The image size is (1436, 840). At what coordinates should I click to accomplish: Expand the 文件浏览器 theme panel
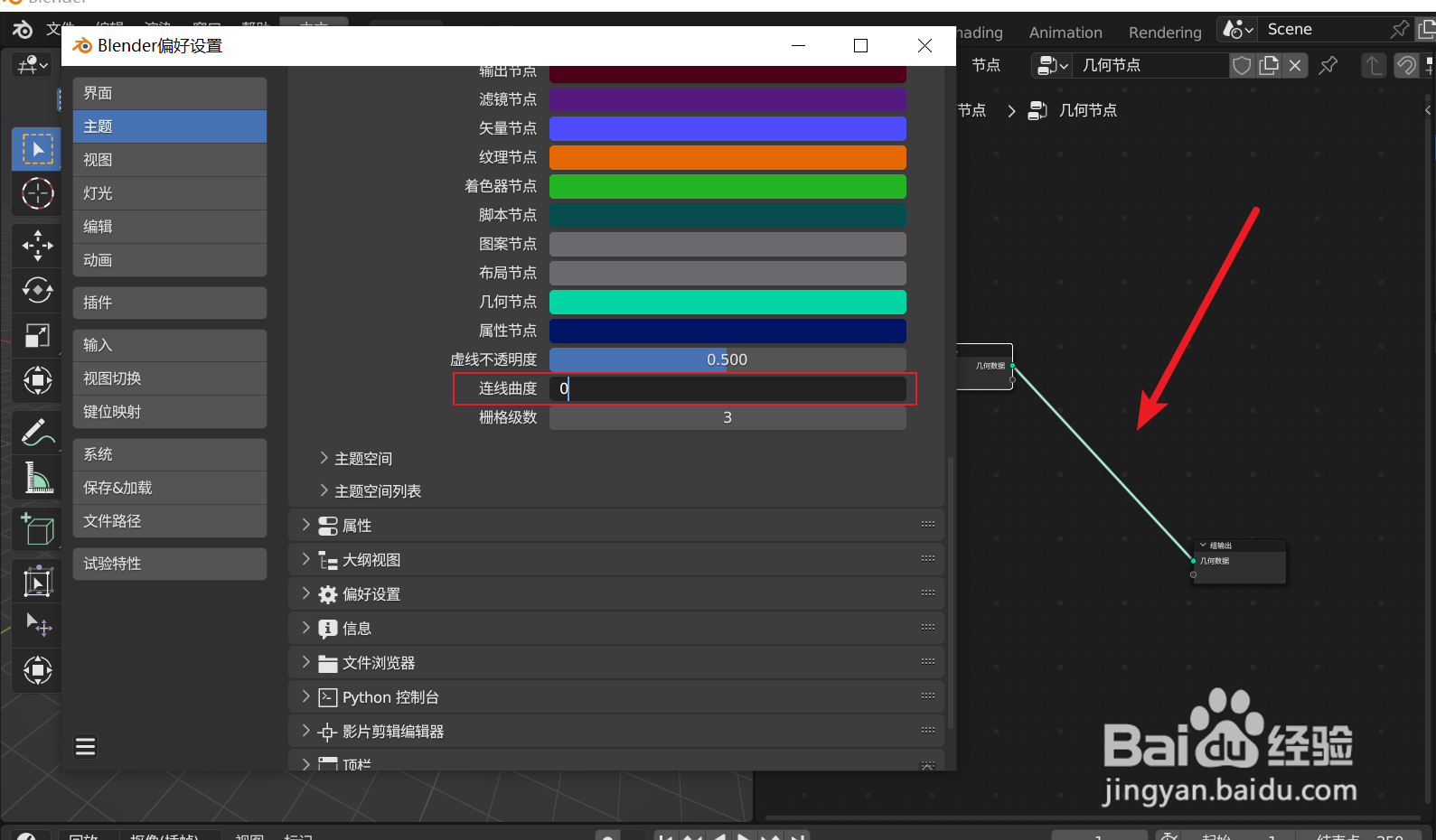pyautogui.click(x=616, y=663)
